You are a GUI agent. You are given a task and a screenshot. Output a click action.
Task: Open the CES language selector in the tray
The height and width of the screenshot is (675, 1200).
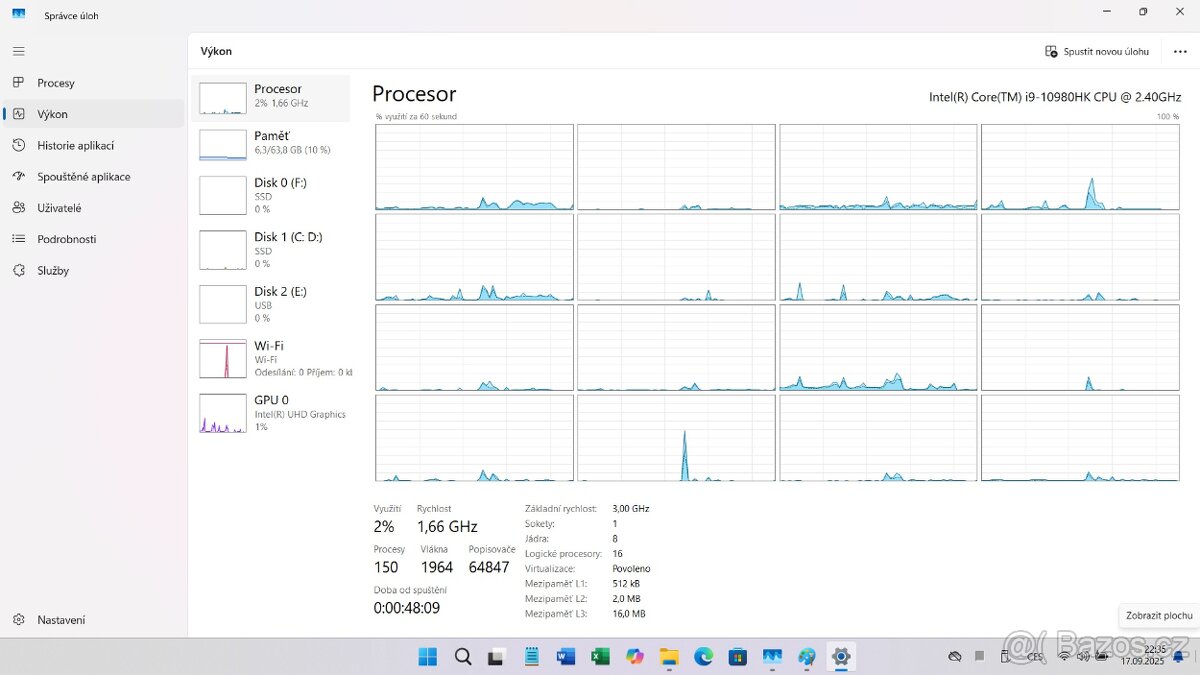[1035, 657]
